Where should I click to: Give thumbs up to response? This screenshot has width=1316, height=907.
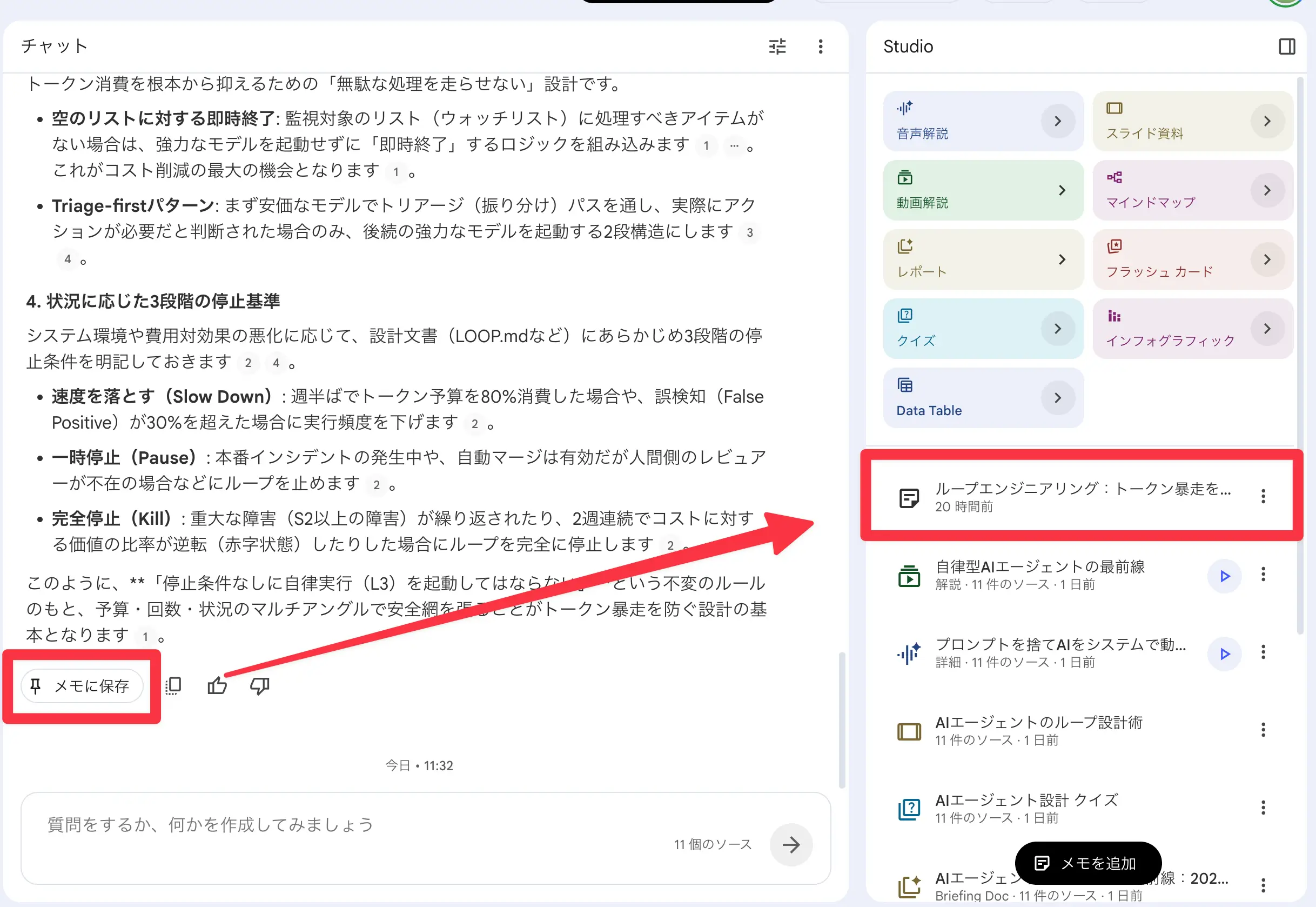(x=217, y=686)
